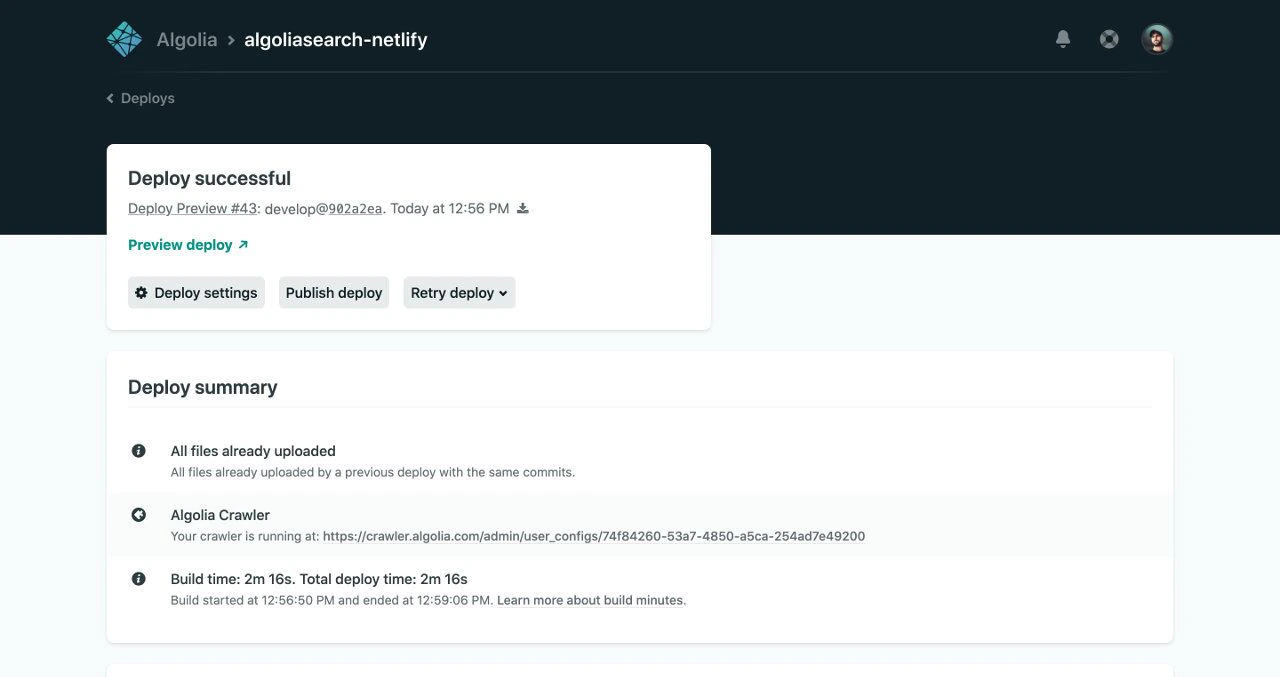Open the algoliasearch-netlify site breadcrumb
The height and width of the screenshot is (677, 1280).
336,40
